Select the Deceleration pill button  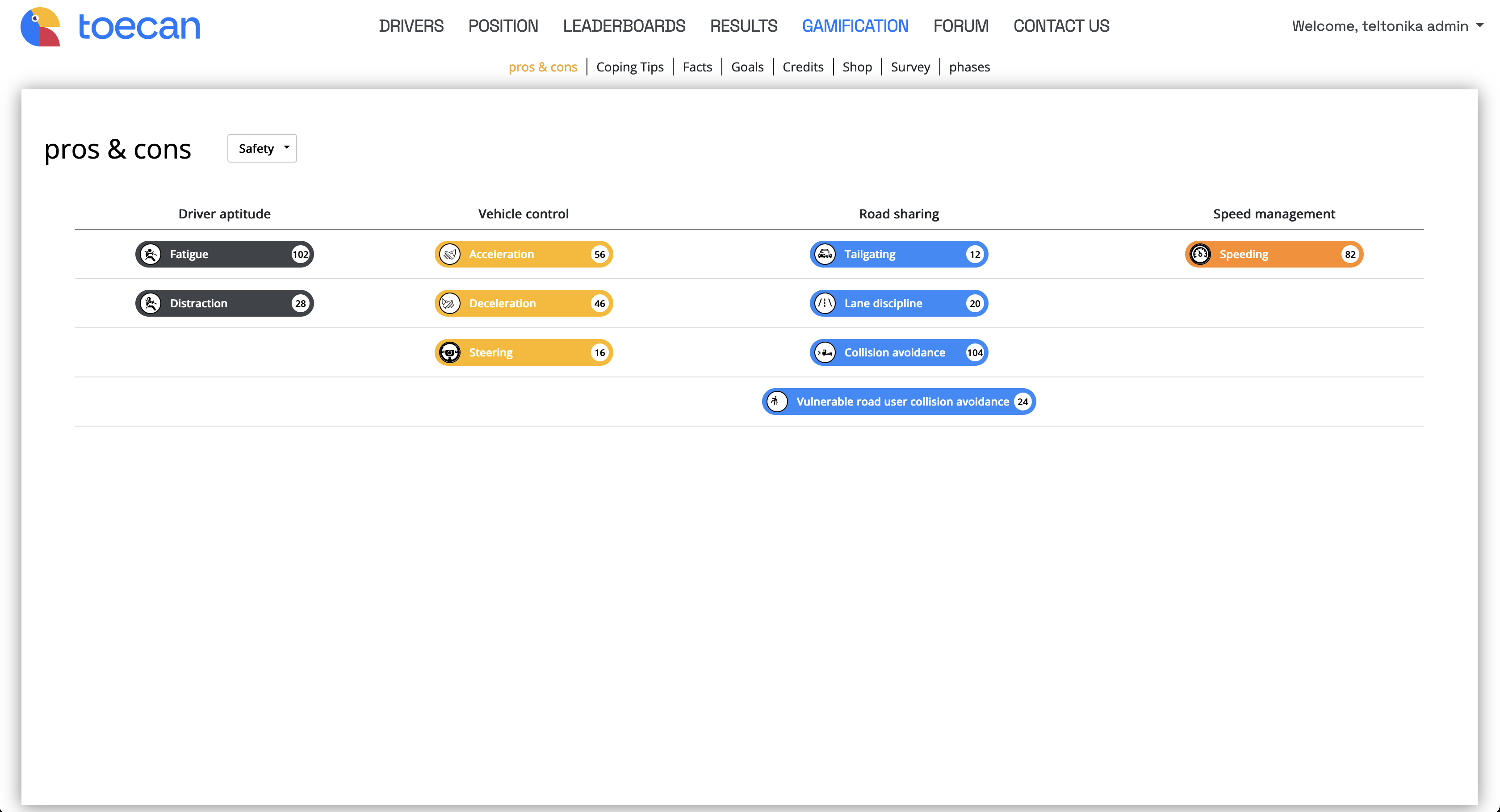pos(524,303)
